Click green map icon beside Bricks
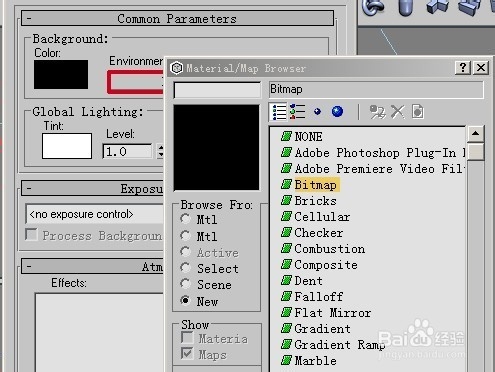The width and height of the screenshot is (495, 372). click(x=286, y=200)
